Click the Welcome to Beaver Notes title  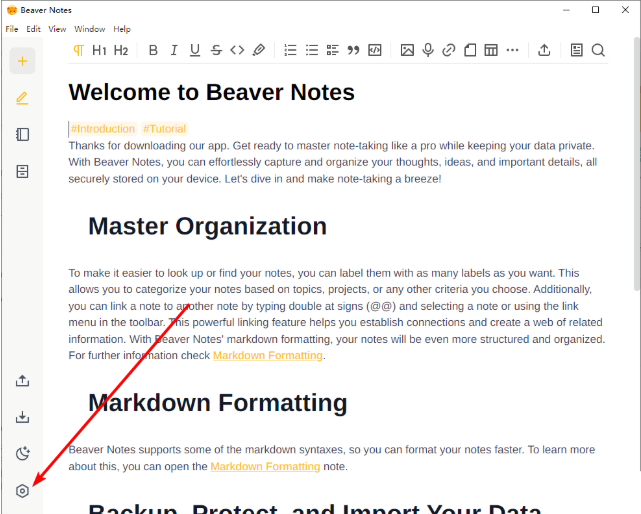pyautogui.click(x=211, y=92)
